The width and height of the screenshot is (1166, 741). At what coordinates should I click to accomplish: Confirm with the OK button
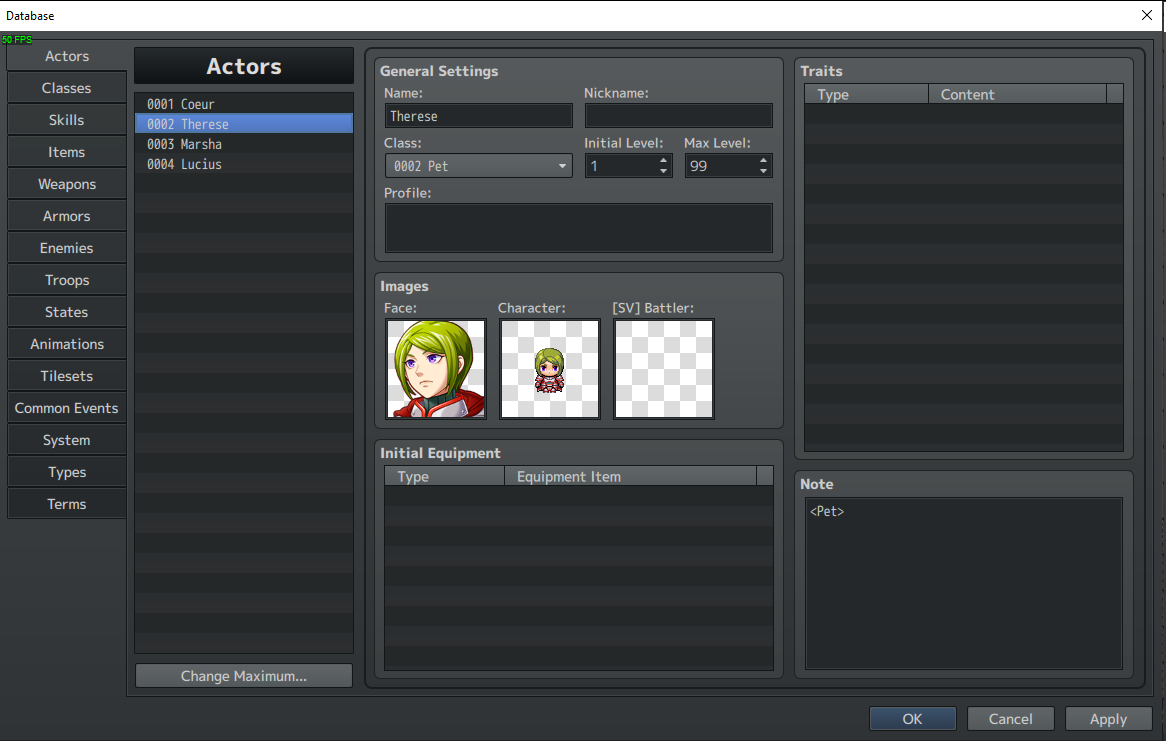(912, 719)
